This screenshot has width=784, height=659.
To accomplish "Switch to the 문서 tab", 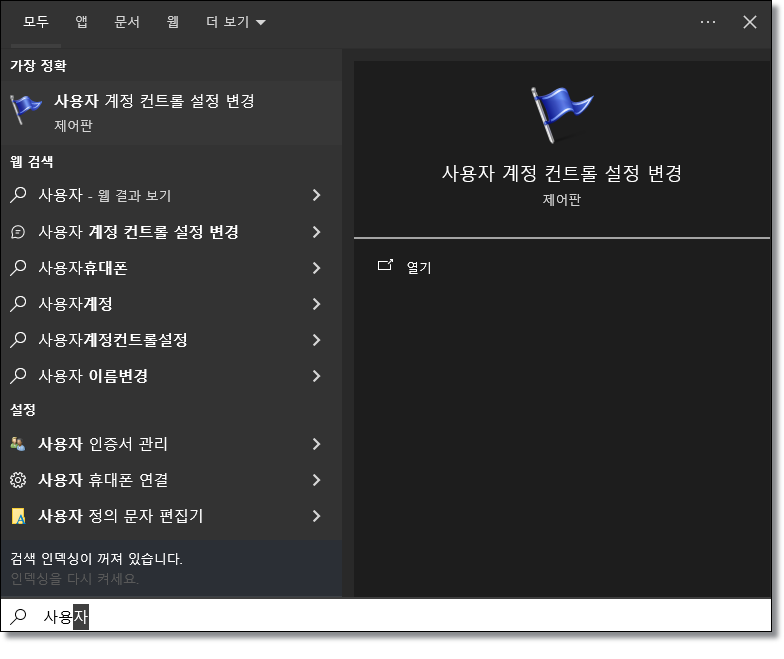I will click(x=127, y=22).
